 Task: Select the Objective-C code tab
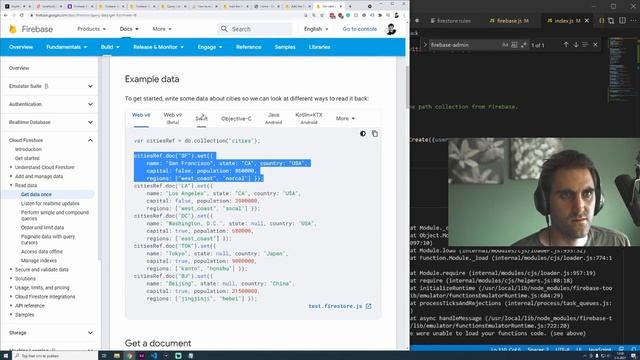point(236,118)
